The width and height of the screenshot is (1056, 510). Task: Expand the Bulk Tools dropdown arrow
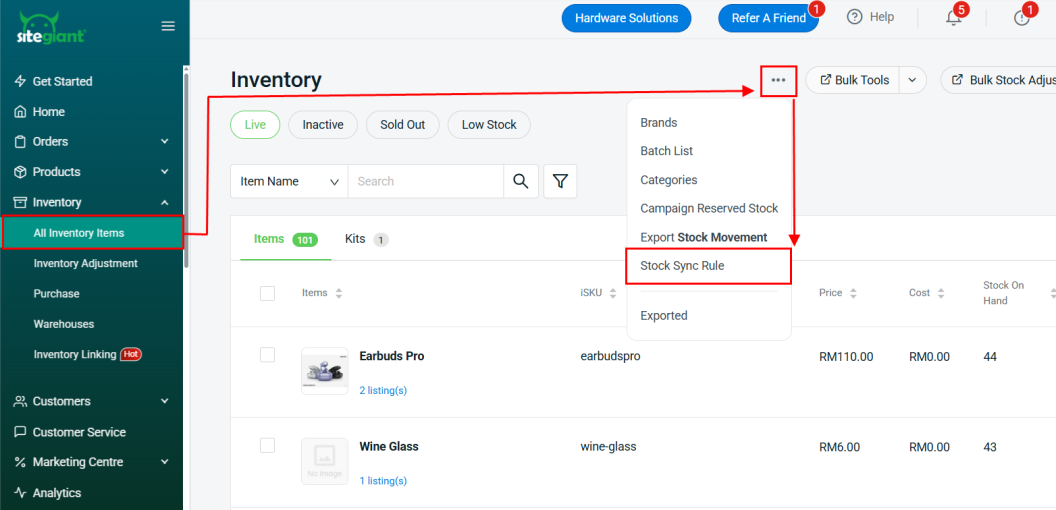912,80
